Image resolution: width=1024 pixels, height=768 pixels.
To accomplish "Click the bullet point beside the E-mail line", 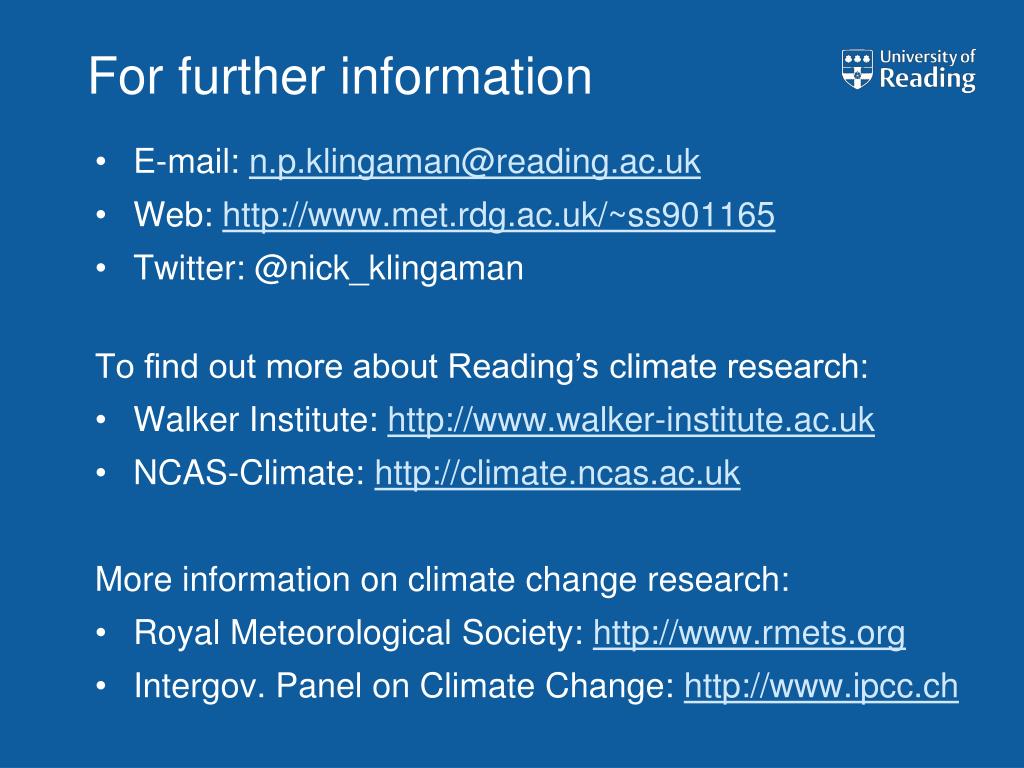I will 100,161.
